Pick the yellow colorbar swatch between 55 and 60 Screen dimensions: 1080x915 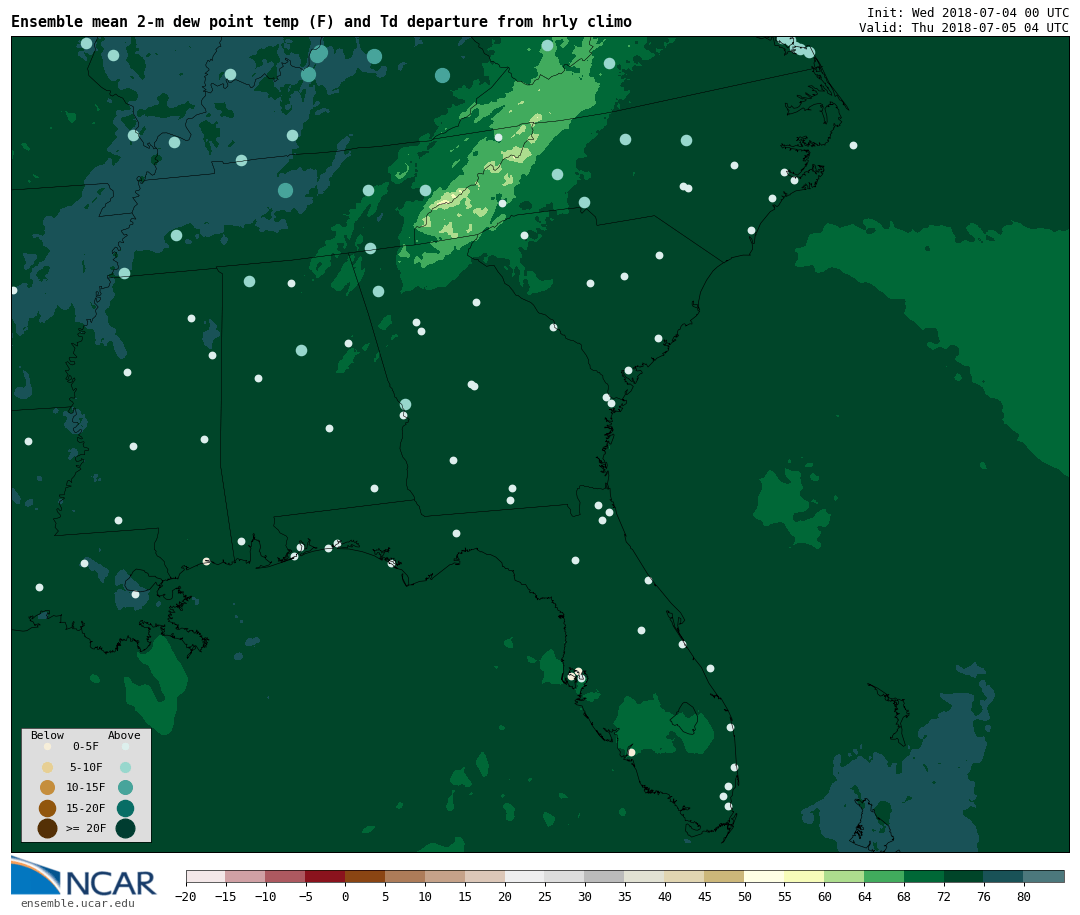804,877
